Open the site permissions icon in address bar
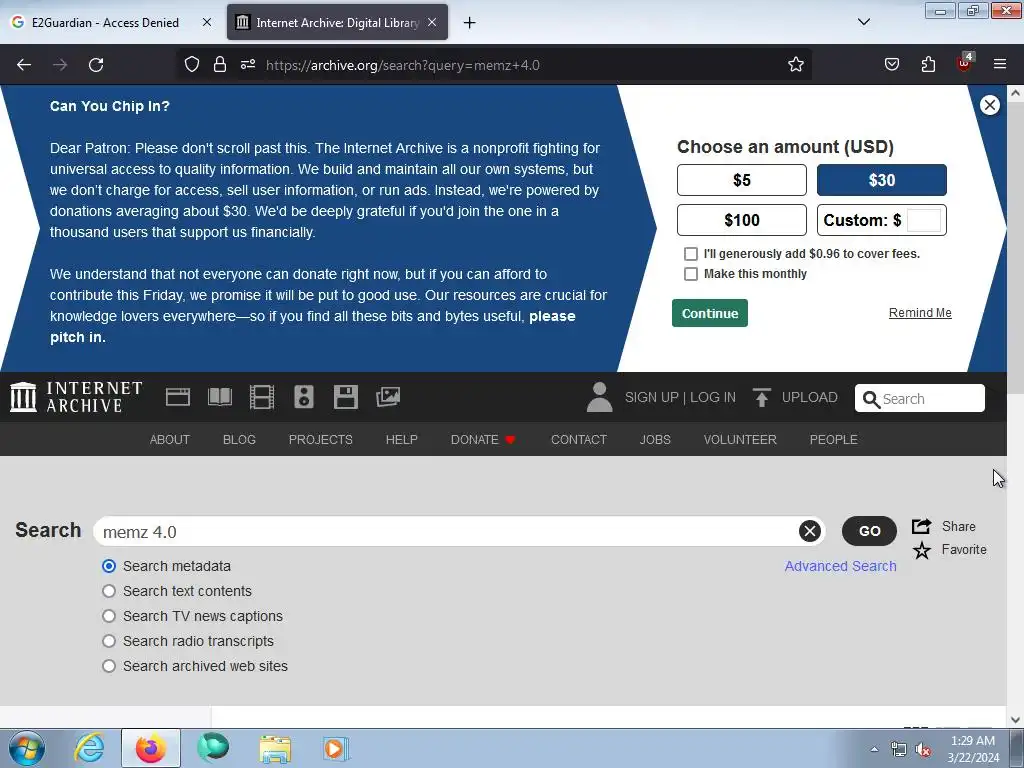 (248, 65)
